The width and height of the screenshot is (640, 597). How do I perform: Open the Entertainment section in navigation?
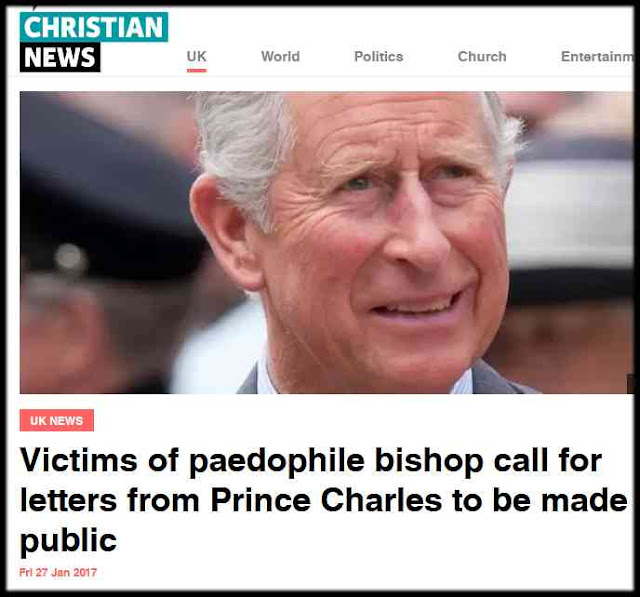(597, 56)
